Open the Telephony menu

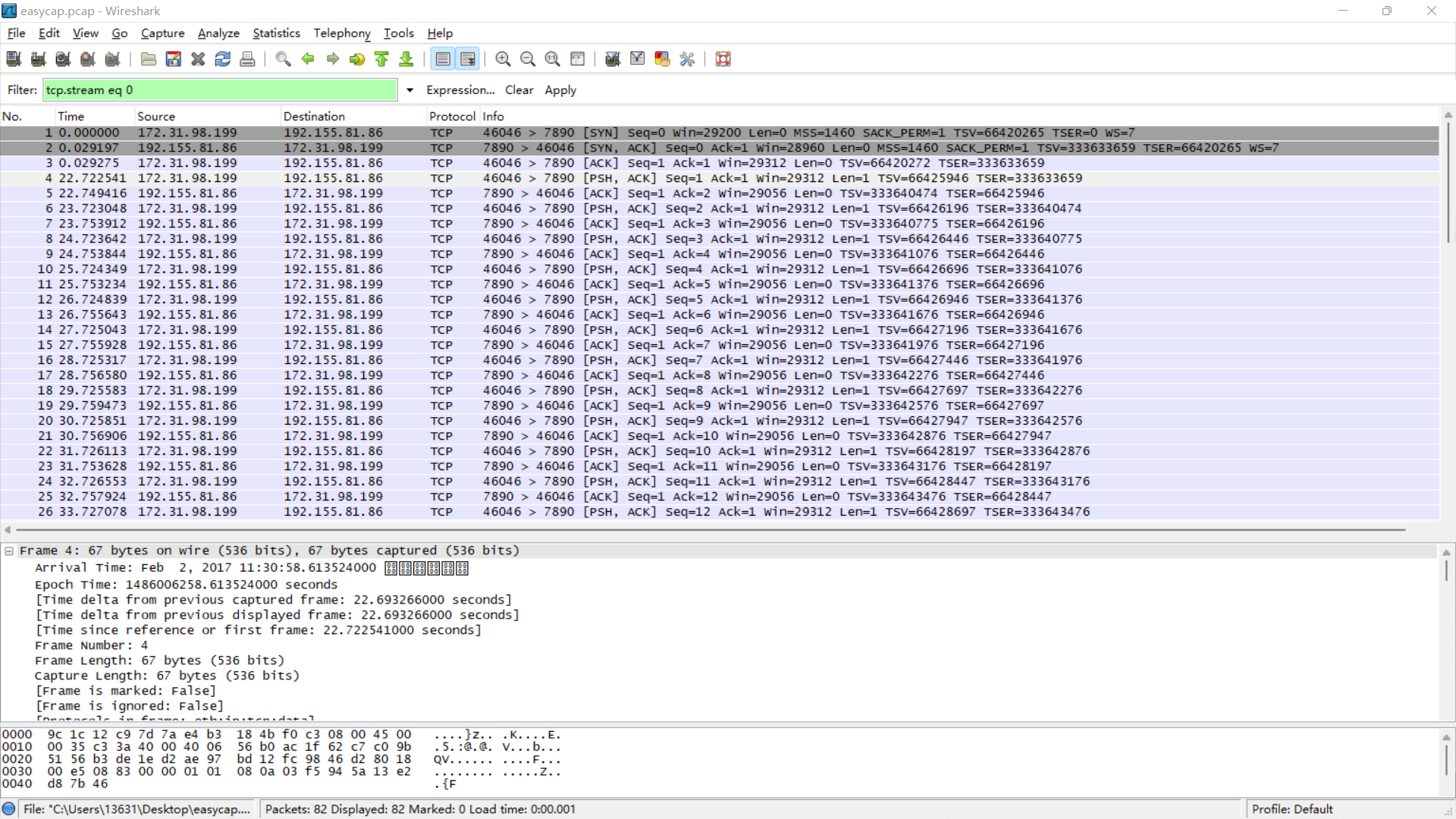coord(342,33)
